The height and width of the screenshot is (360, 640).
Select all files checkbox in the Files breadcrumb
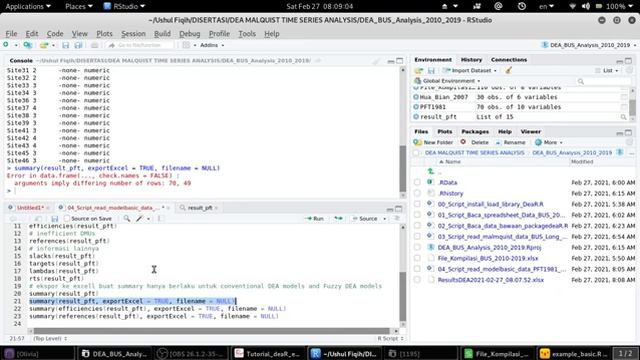[x=416, y=153]
